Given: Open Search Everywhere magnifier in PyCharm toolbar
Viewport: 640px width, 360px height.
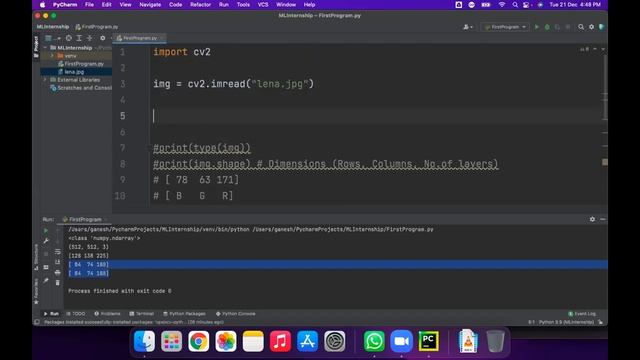Looking at the screenshot, I should pyautogui.click(x=581, y=27).
